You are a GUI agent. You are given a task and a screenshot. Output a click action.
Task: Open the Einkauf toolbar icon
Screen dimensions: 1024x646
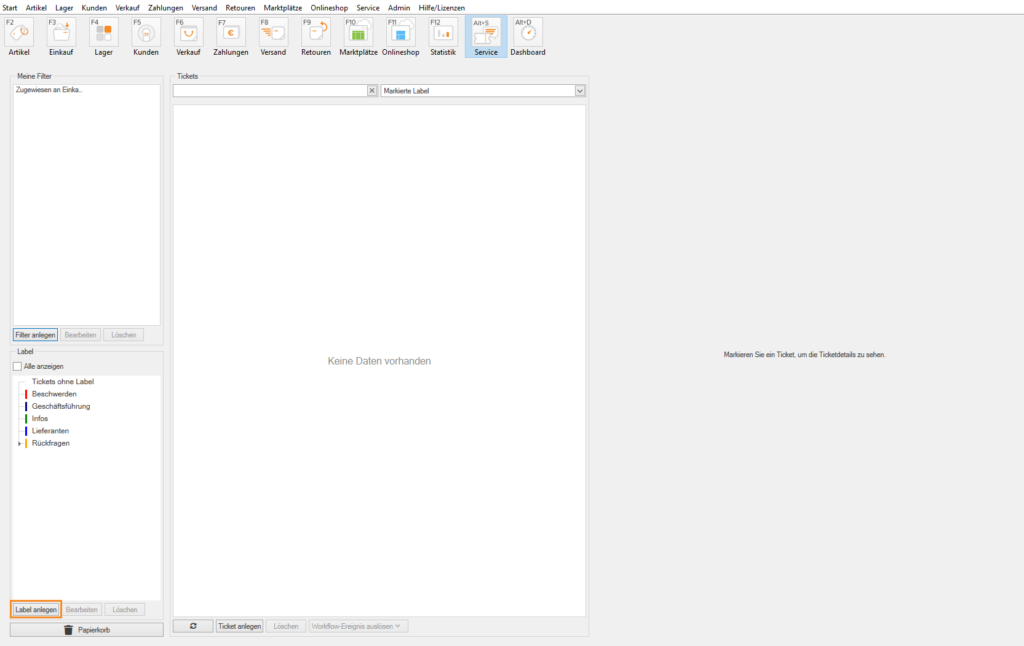pyautogui.click(x=61, y=33)
